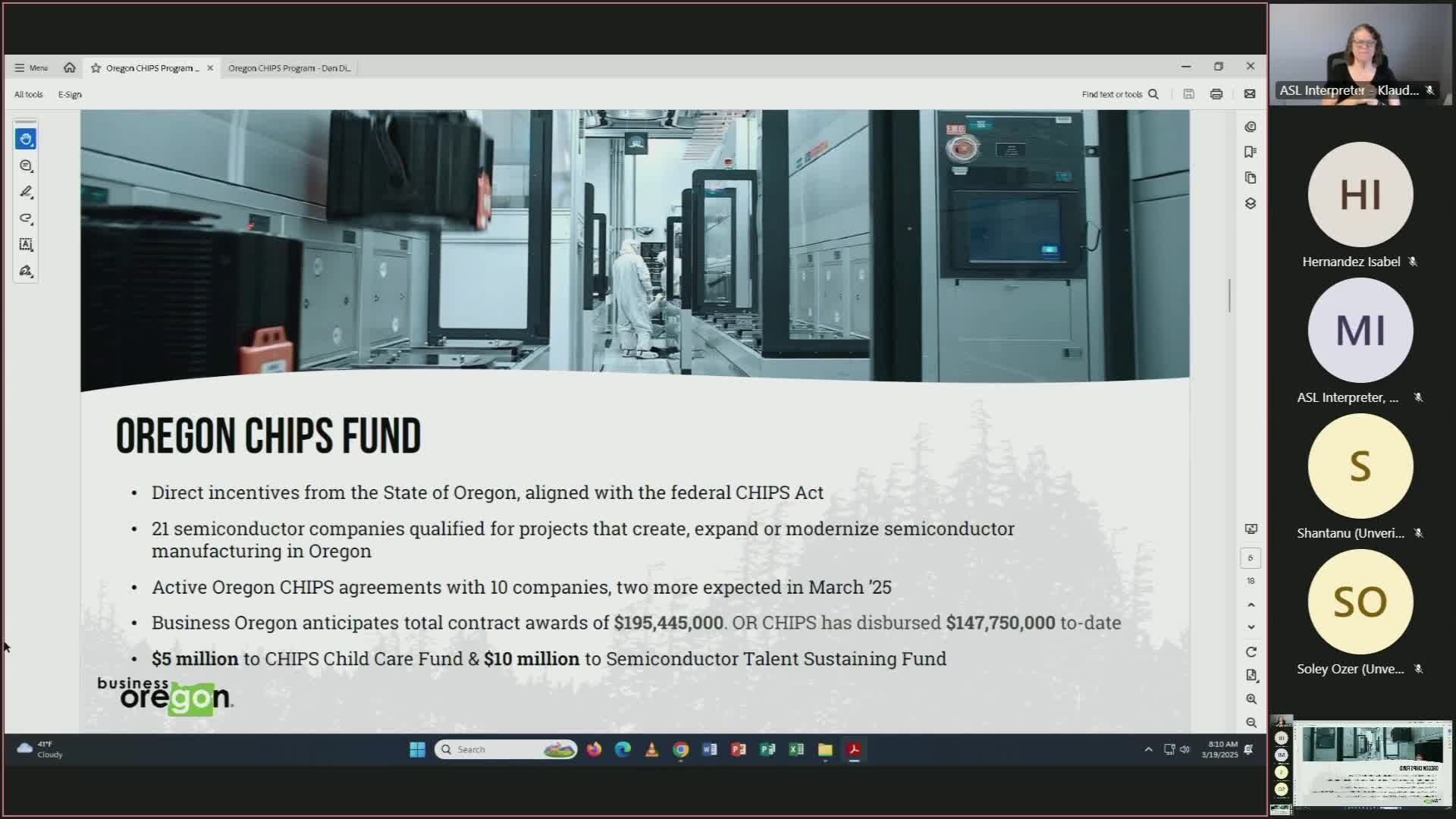Screen dimensions: 1456x819
Task: Open Microsoft Edge from the taskbar
Action: tap(623, 749)
